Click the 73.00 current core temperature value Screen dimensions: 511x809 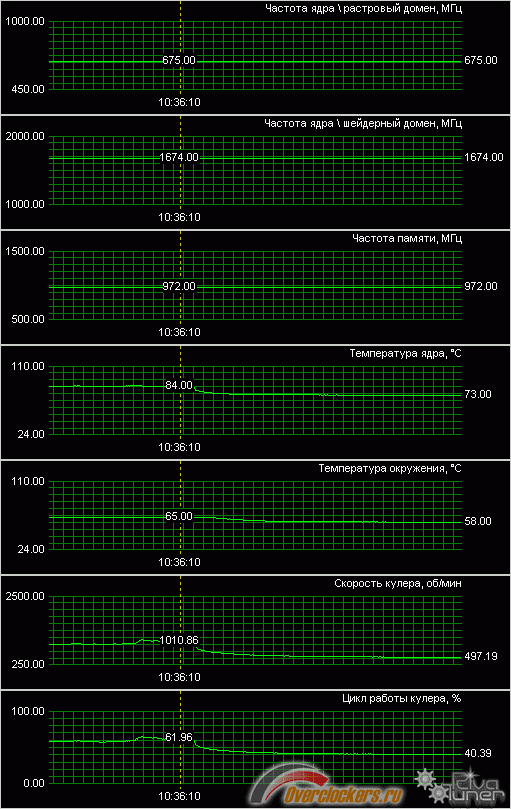coord(478,394)
